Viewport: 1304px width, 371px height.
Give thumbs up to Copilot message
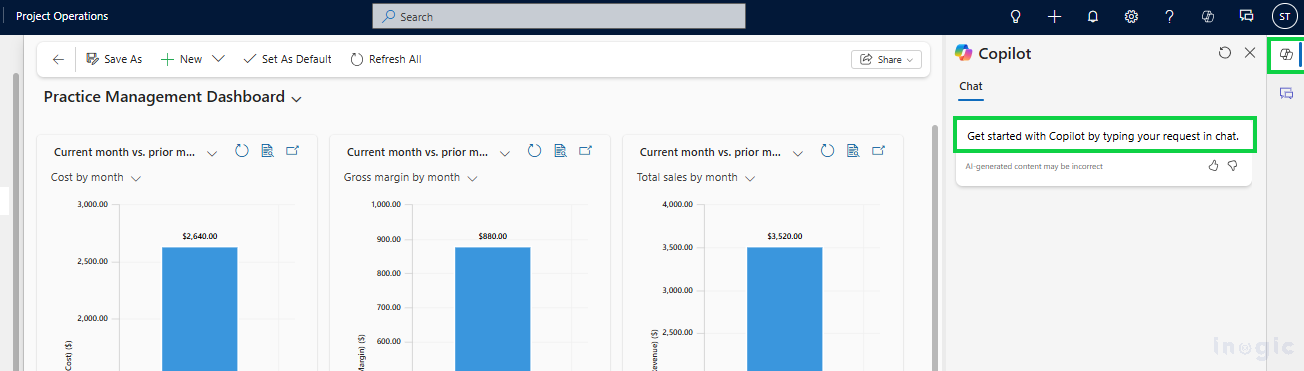[1214, 166]
